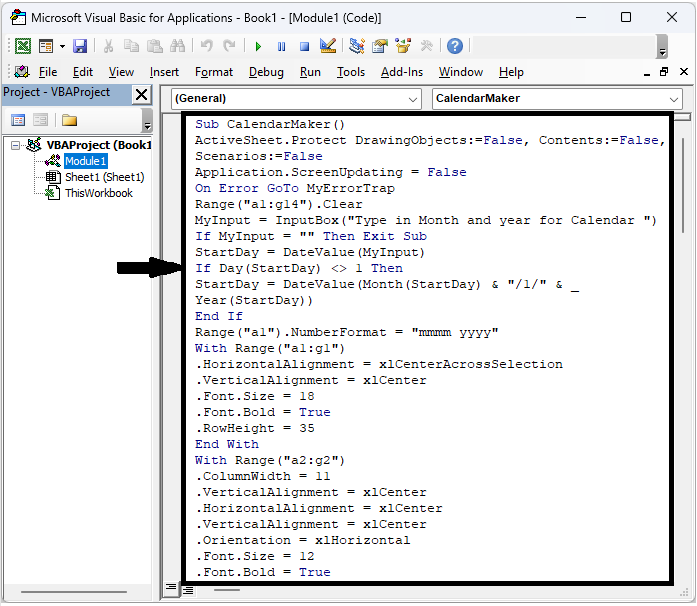Viewport: 697px width, 606px height.
Task: Open the Help menu
Action: 511,72
